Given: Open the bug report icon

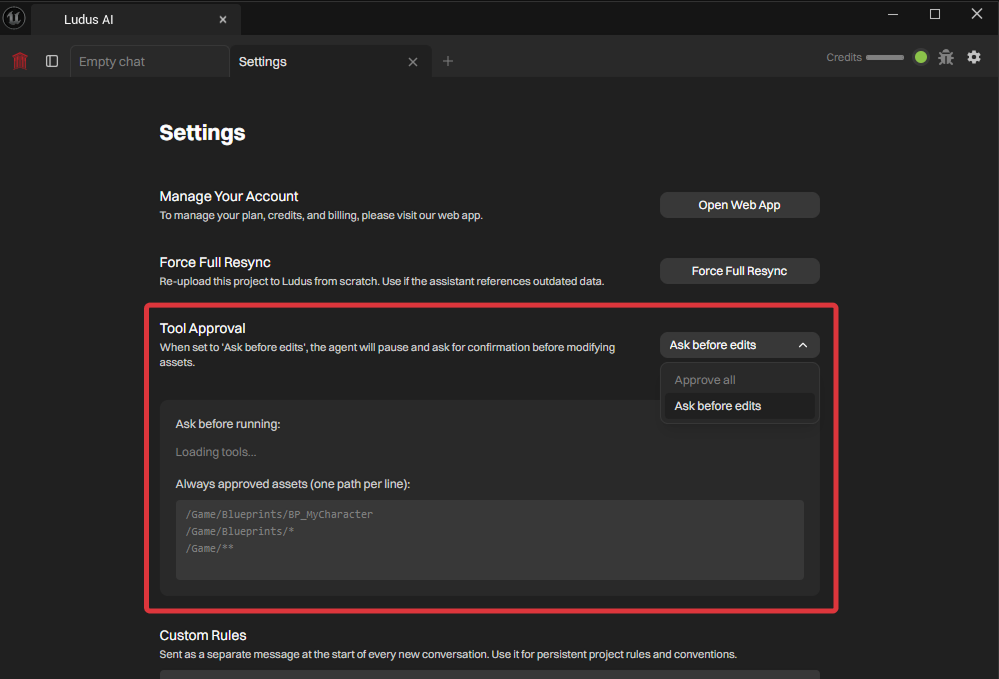Looking at the screenshot, I should pyautogui.click(x=946, y=57).
